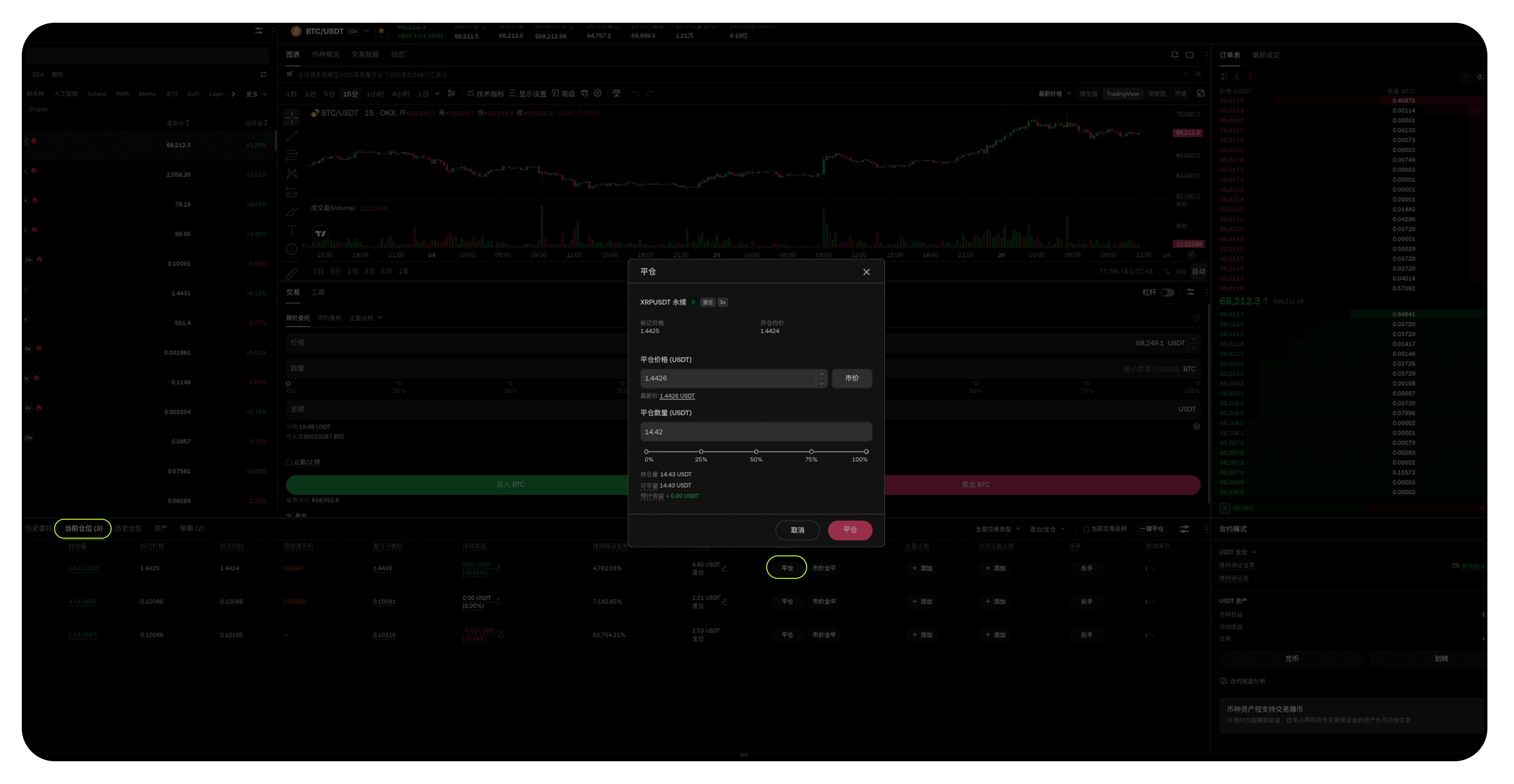Open the 显示设置 display settings

pyautogui.click(x=528, y=94)
